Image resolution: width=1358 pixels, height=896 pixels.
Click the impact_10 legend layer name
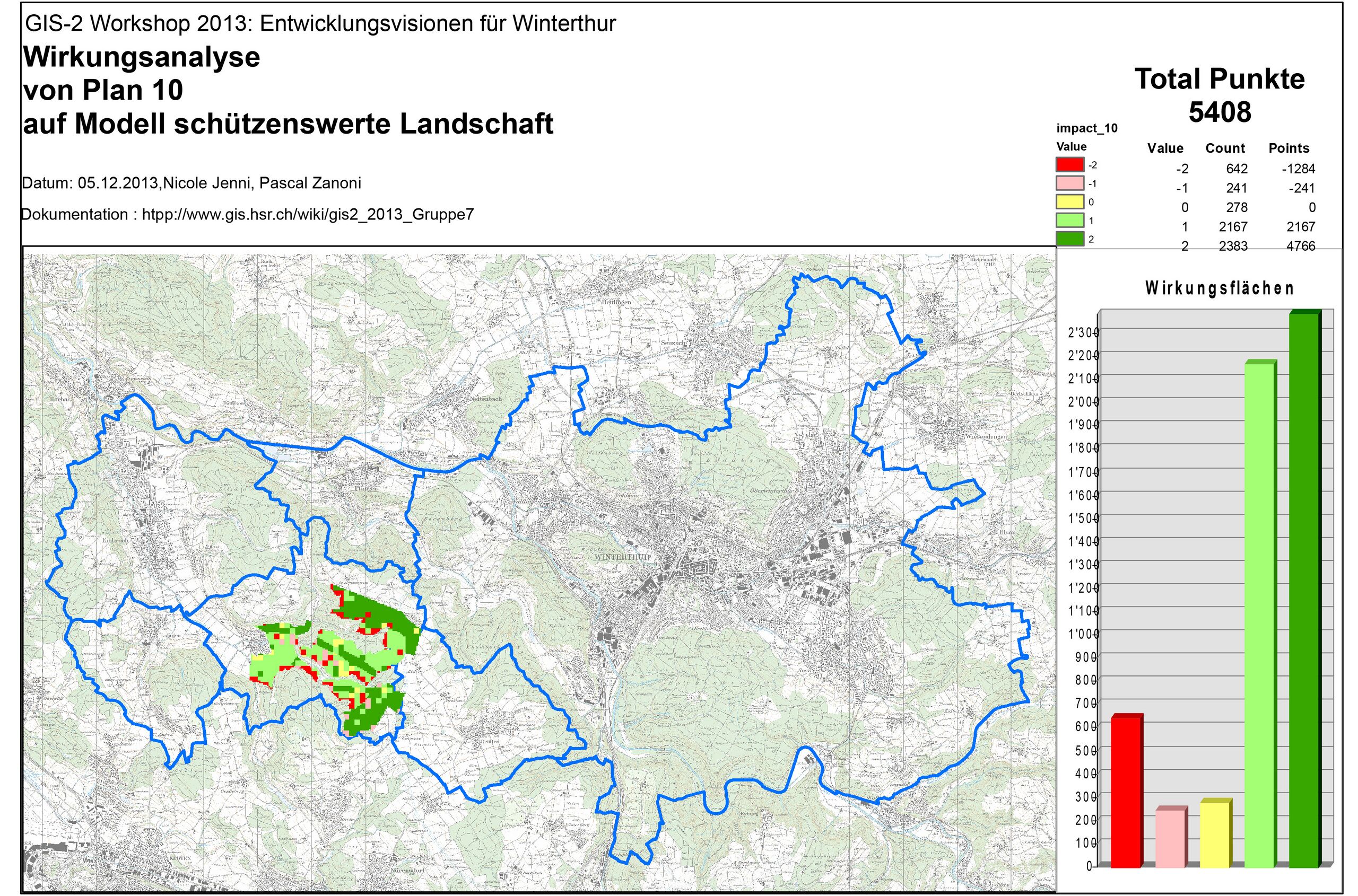pos(1086,129)
